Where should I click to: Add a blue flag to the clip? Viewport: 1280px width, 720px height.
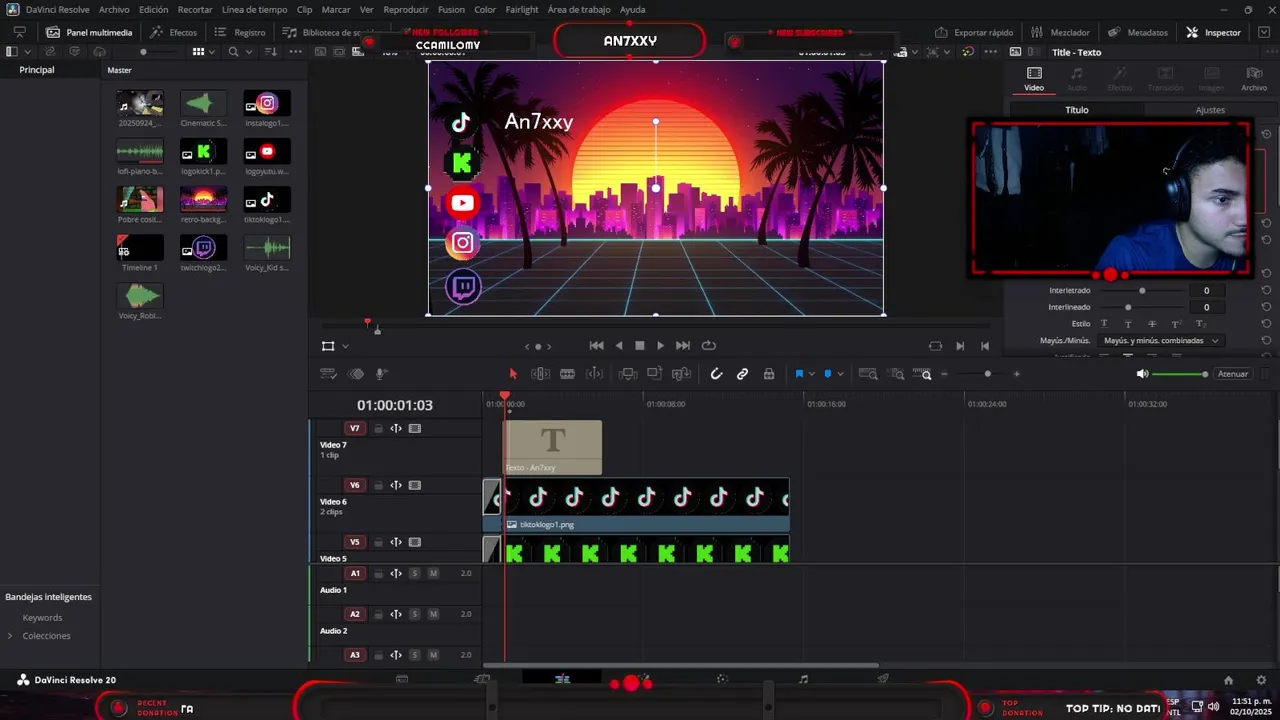pos(799,374)
